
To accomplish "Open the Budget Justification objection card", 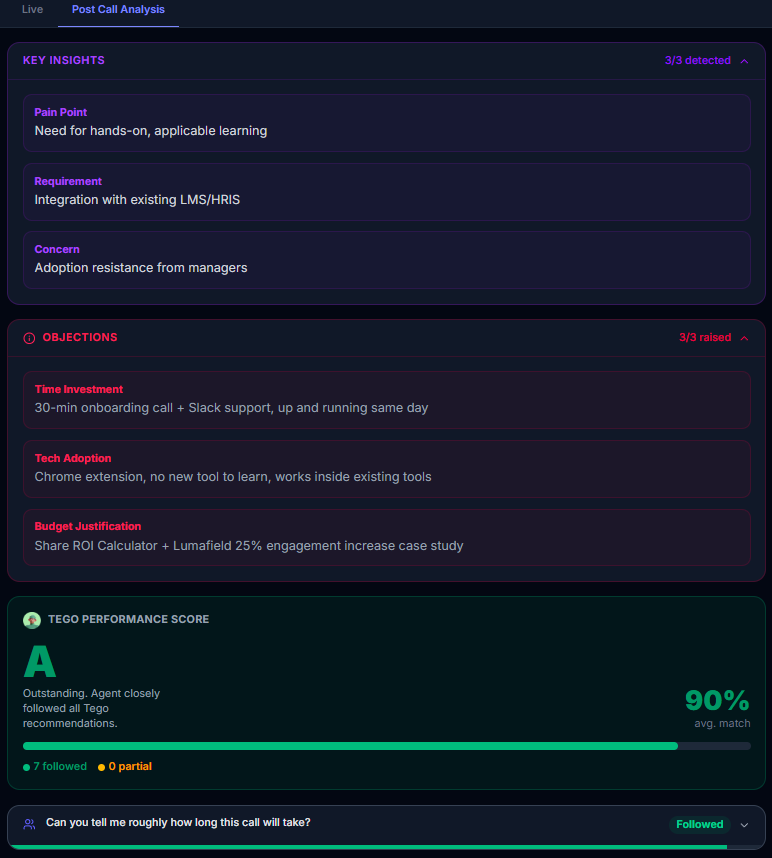I will [x=386, y=536].
